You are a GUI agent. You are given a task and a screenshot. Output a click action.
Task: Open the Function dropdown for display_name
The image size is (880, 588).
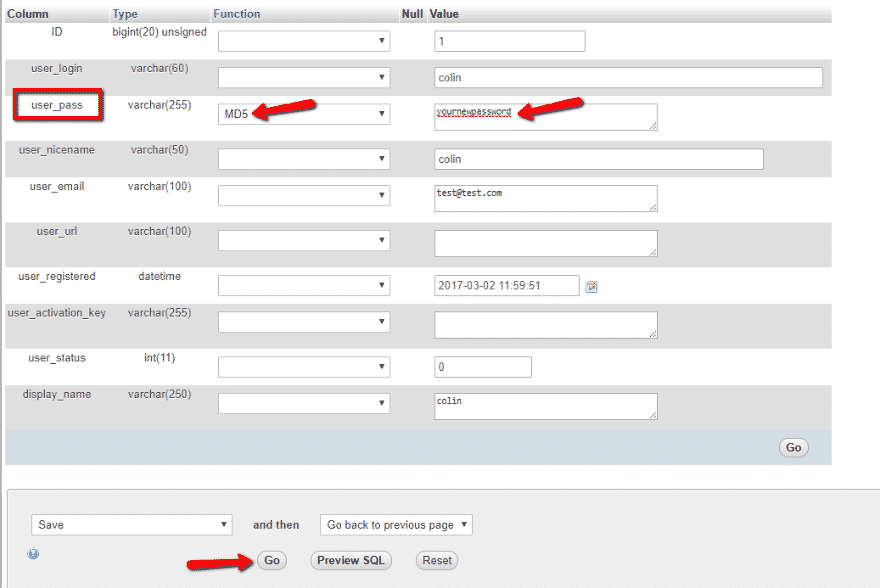point(302,405)
